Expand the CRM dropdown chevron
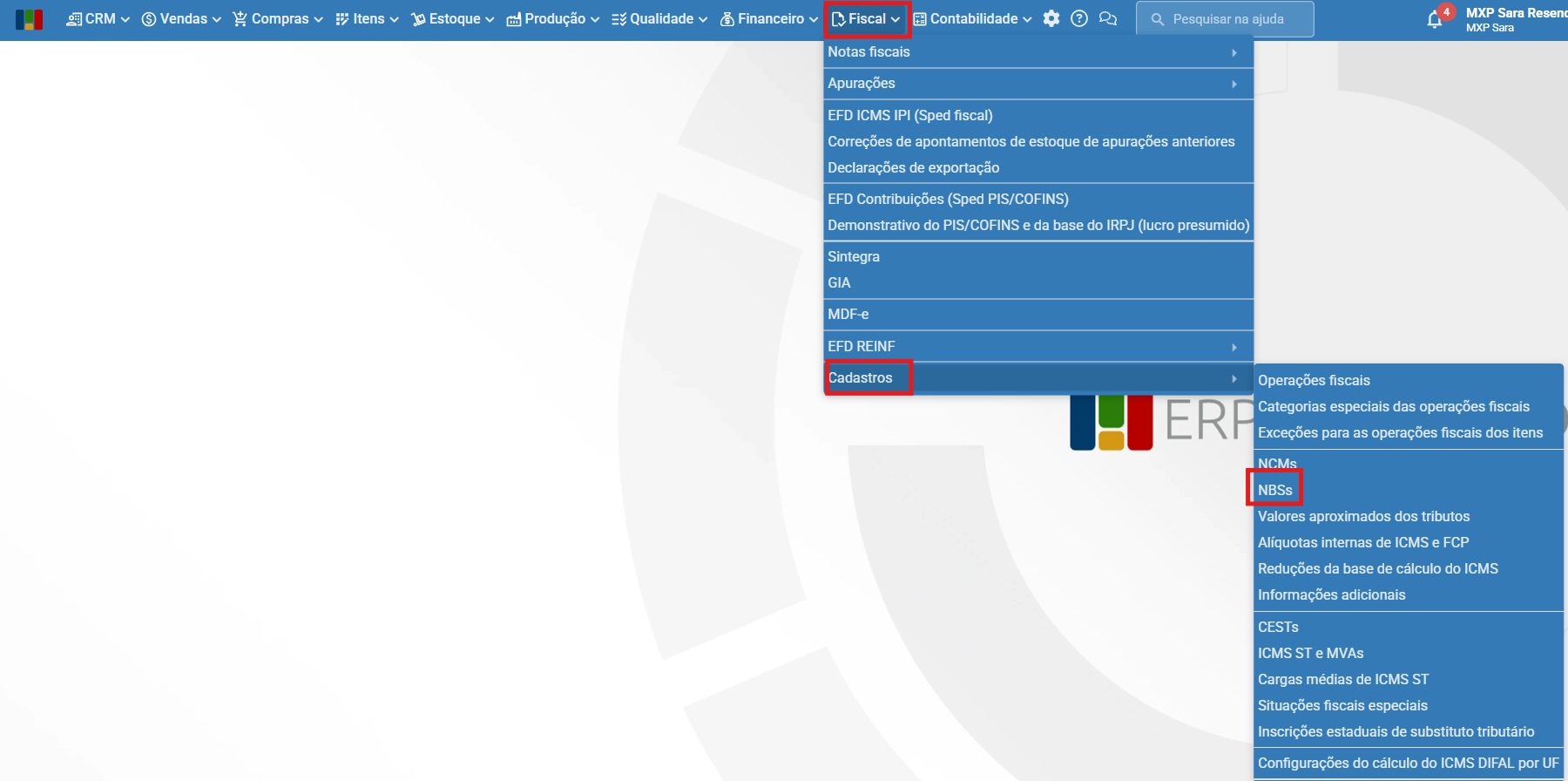This screenshot has height=781, width=1568. (125, 19)
